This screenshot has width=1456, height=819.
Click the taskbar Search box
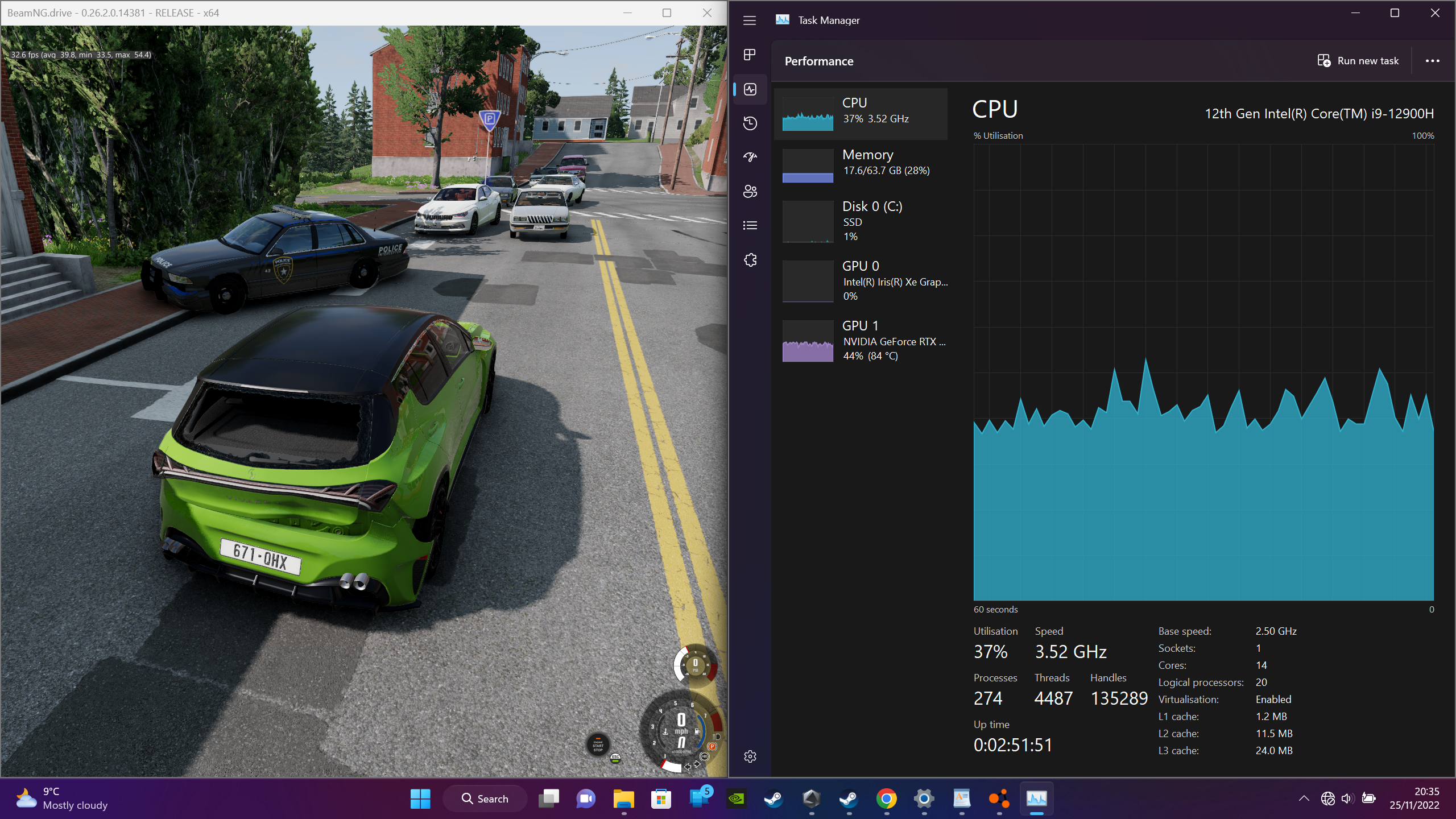click(485, 799)
